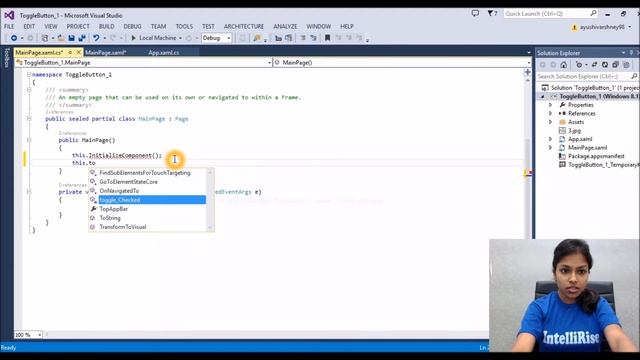Viewport: 640px width, 360px height.
Task: Click the New Project toolbar icon
Action: (45, 38)
